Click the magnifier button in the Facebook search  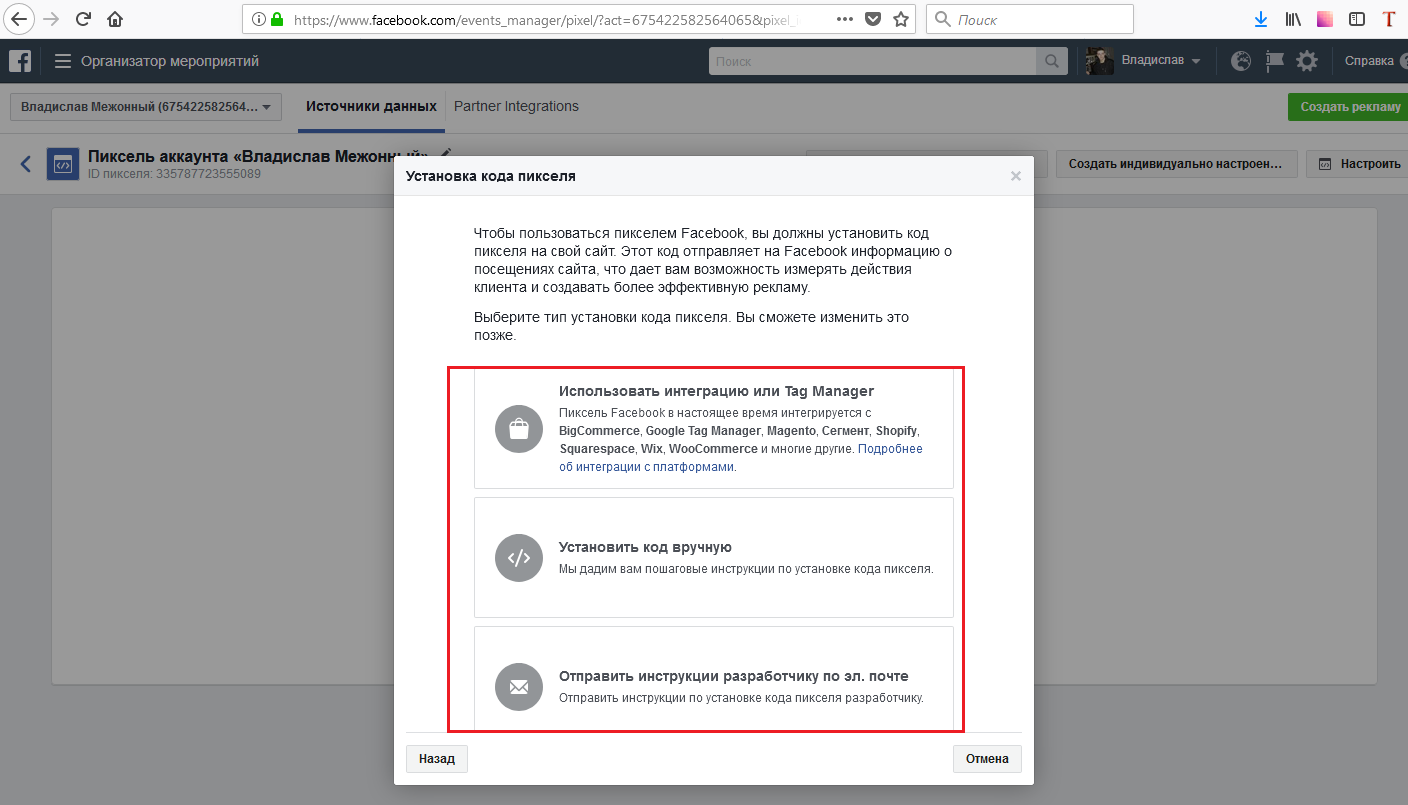pyautogui.click(x=1051, y=61)
